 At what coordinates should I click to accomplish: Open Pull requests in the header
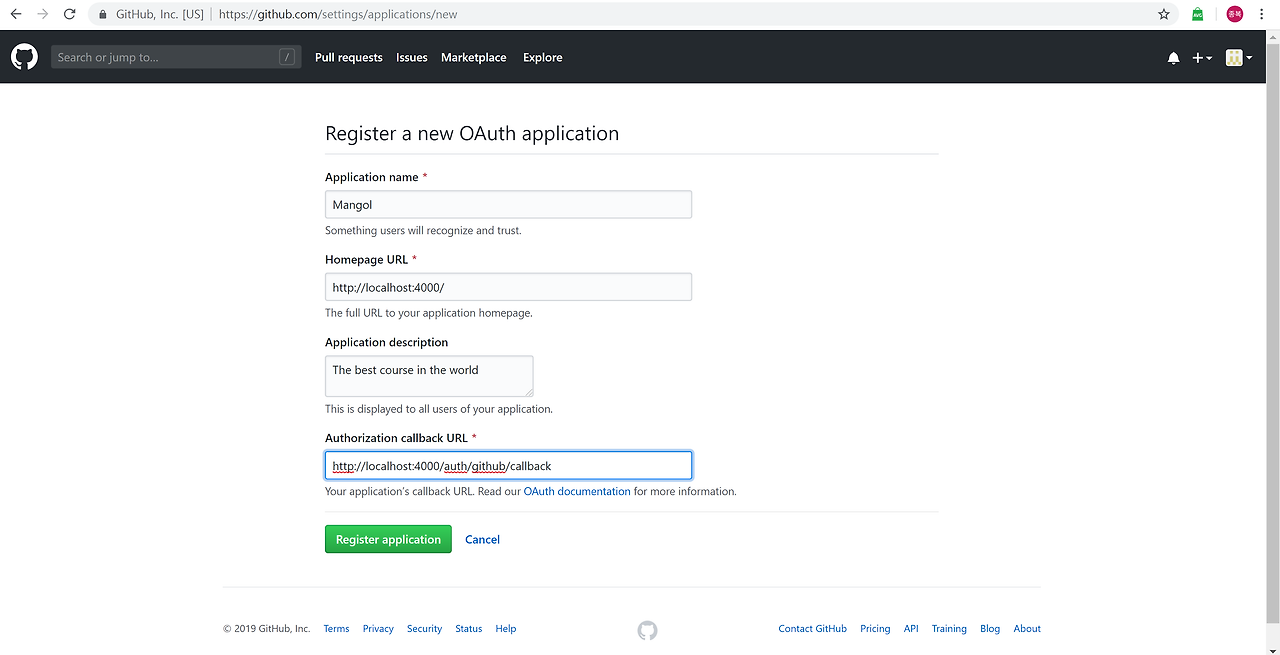pyautogui.click(x=348, y=58)
